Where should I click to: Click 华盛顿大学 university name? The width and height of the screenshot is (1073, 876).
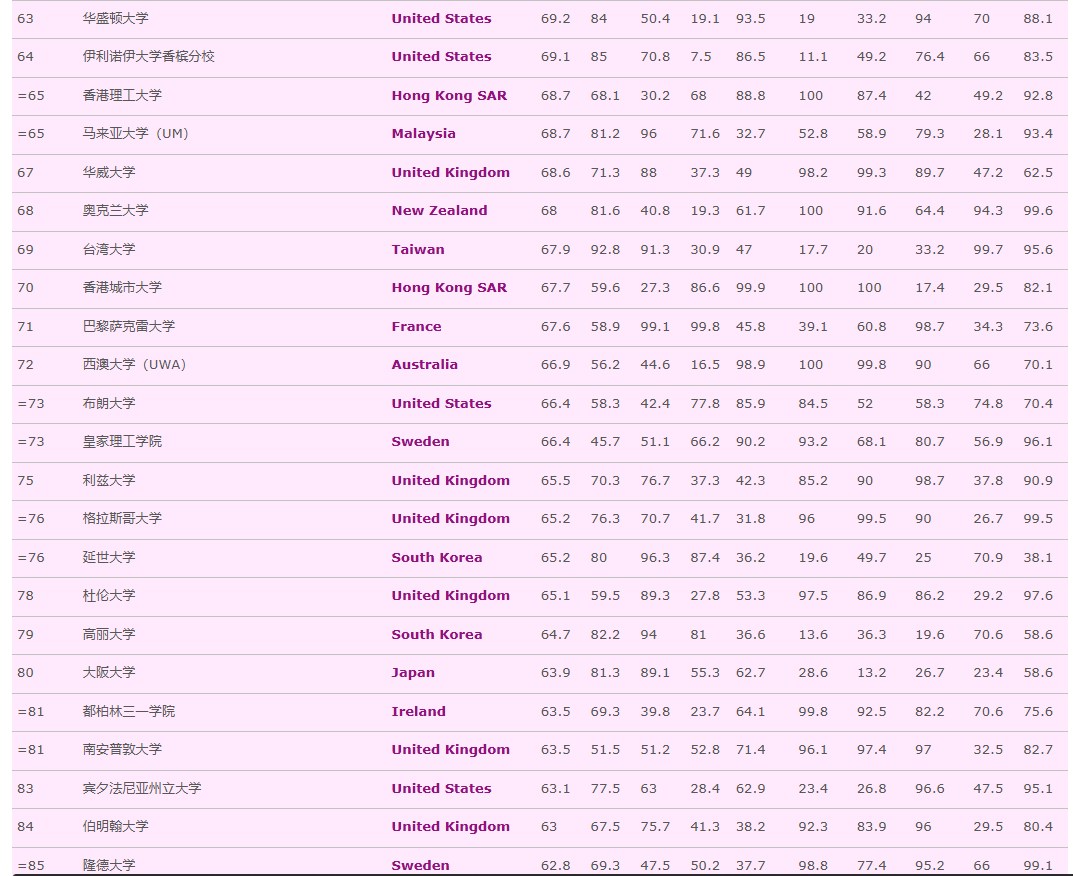(115, 18)
